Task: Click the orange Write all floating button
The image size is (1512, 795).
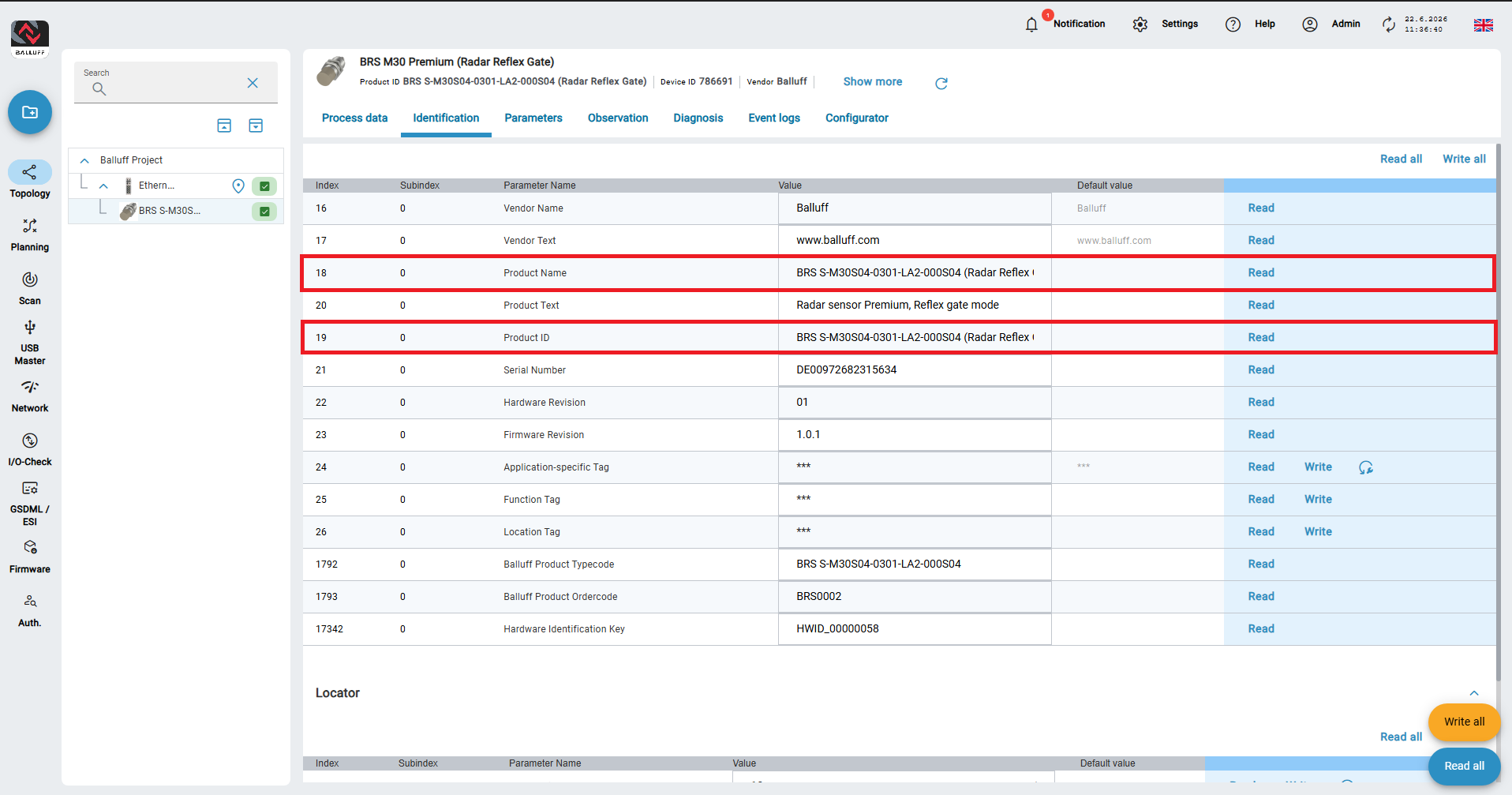Action: pos(1464,722)
